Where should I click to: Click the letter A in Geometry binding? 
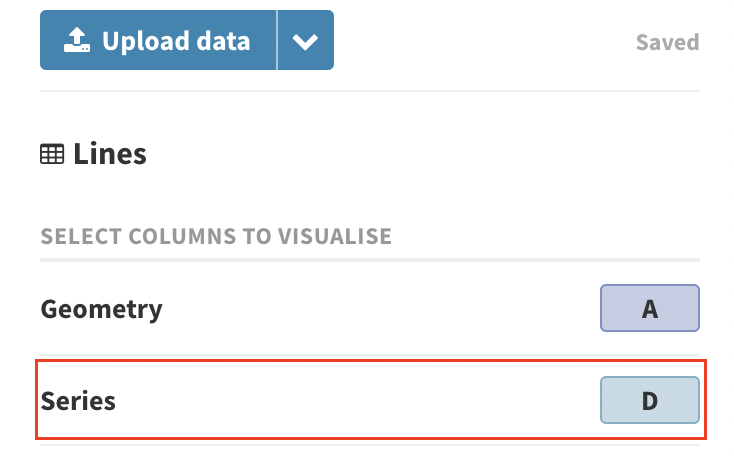(650, 309)
